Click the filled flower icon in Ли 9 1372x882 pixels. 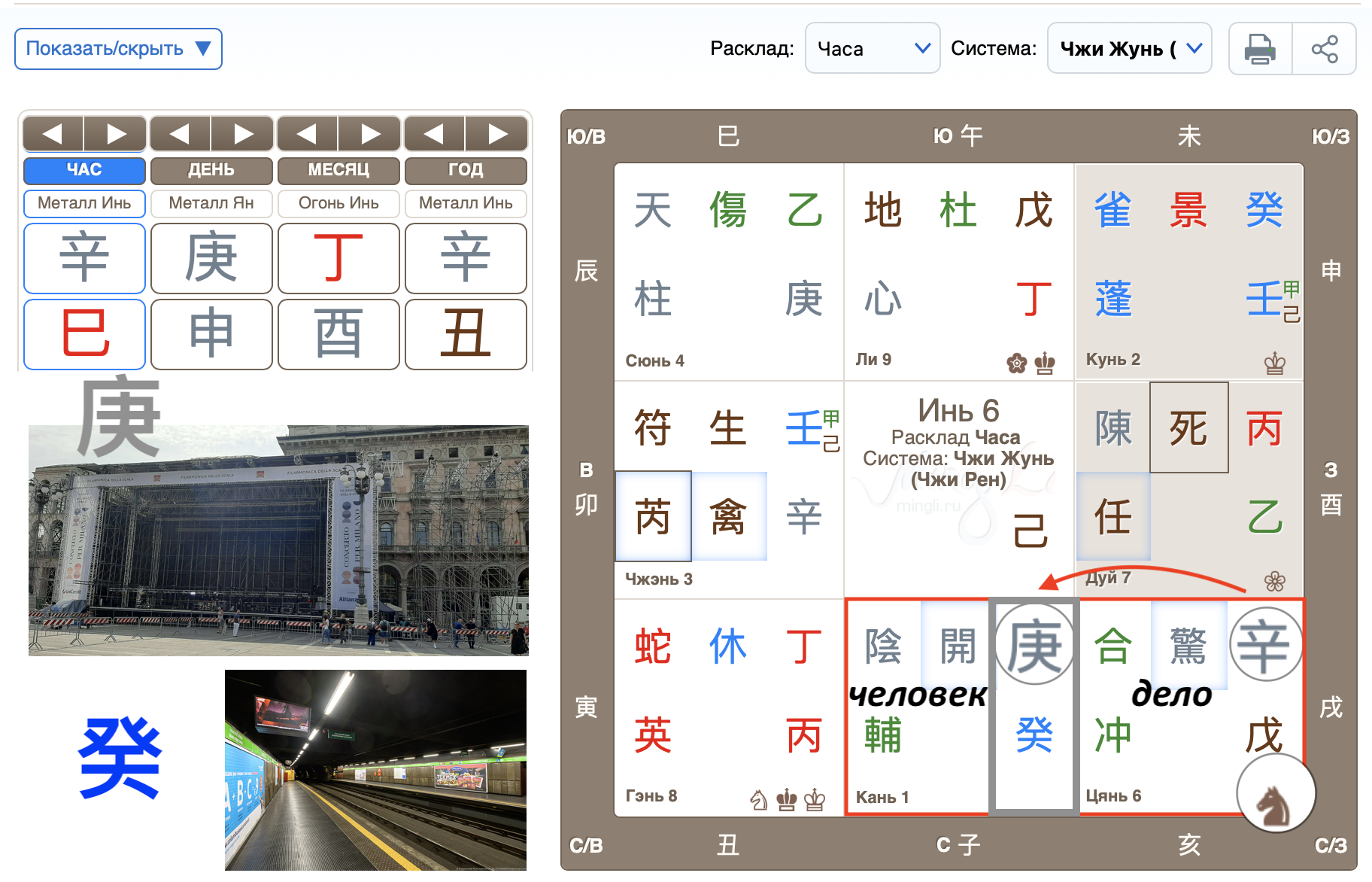(x=1016, y=363)
